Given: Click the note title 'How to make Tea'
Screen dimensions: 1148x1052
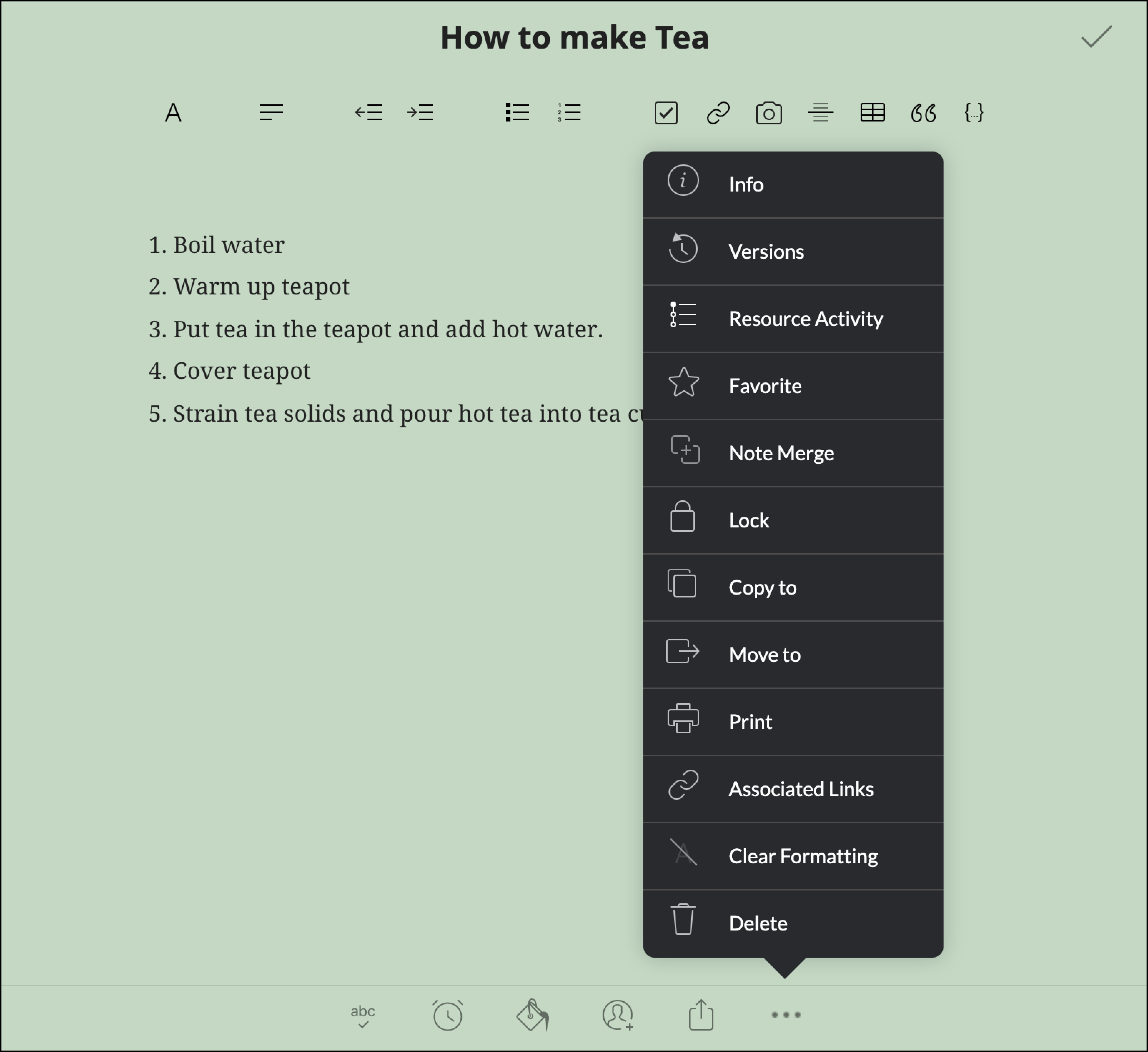Looking at the screenshot, I should pos(574,38).
